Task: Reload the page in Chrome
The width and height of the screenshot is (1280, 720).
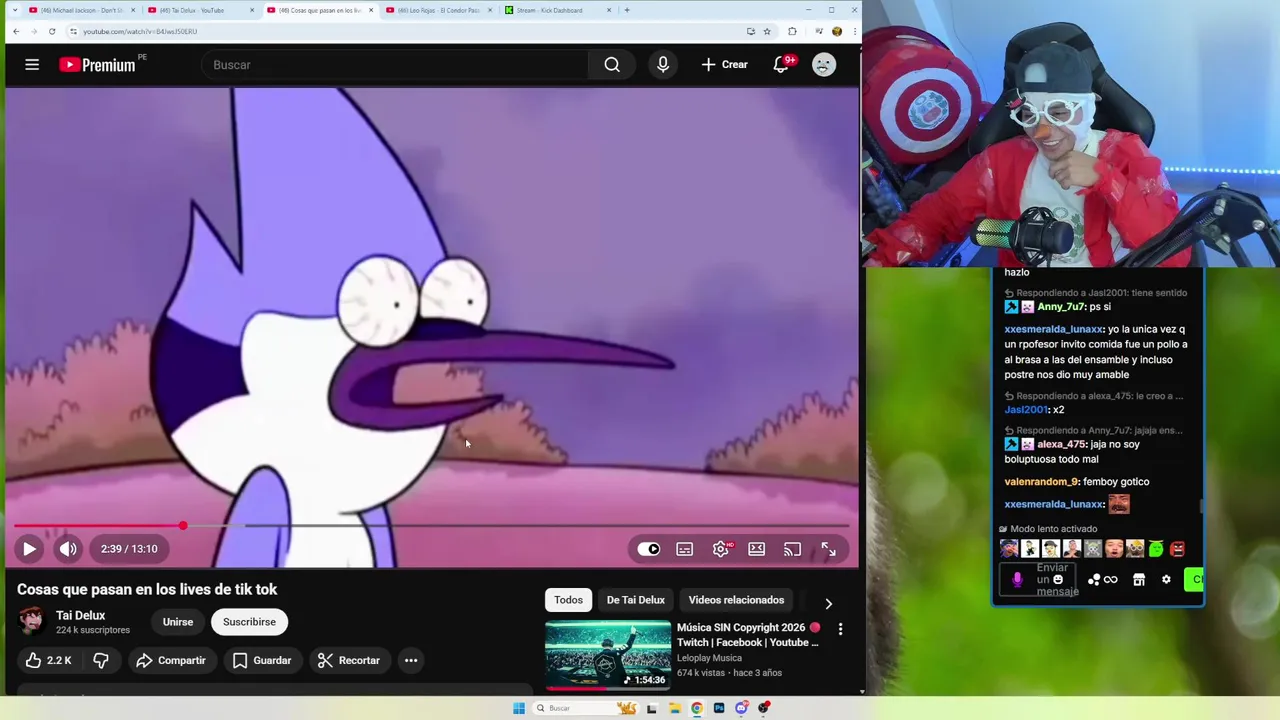Action: (x=52, y=31)
